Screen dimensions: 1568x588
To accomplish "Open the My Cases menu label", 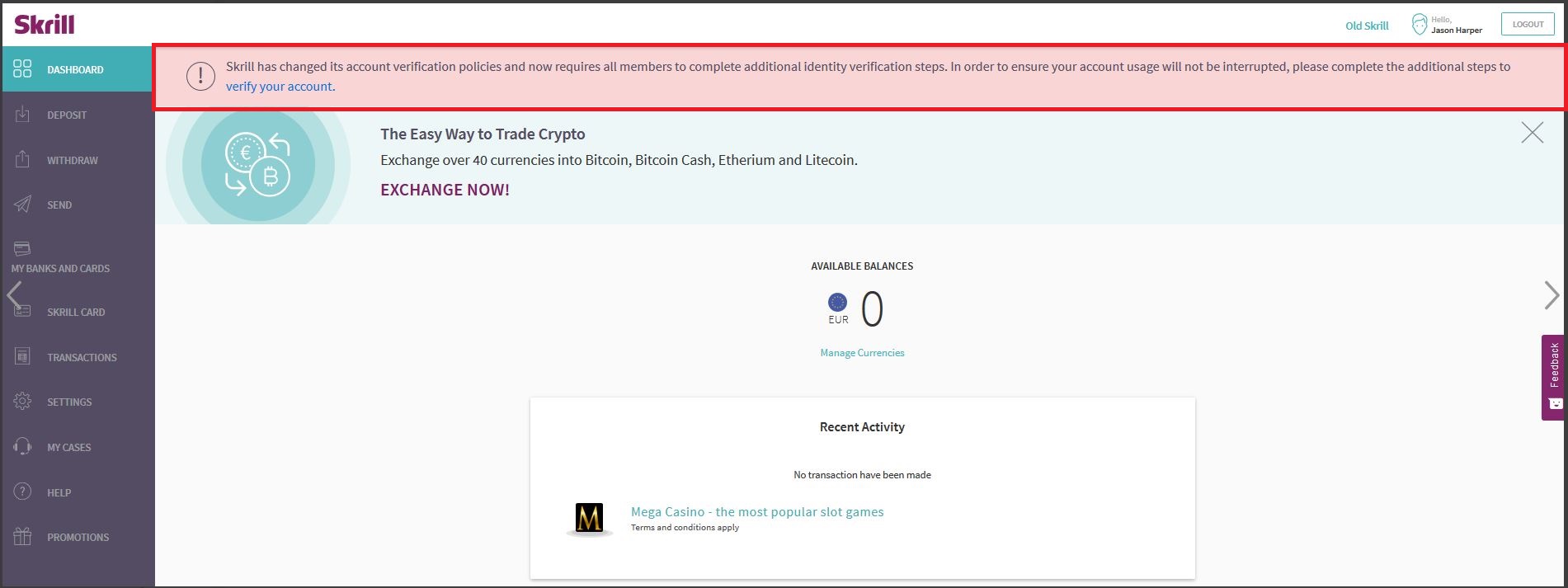I will [x=69, y=447].
